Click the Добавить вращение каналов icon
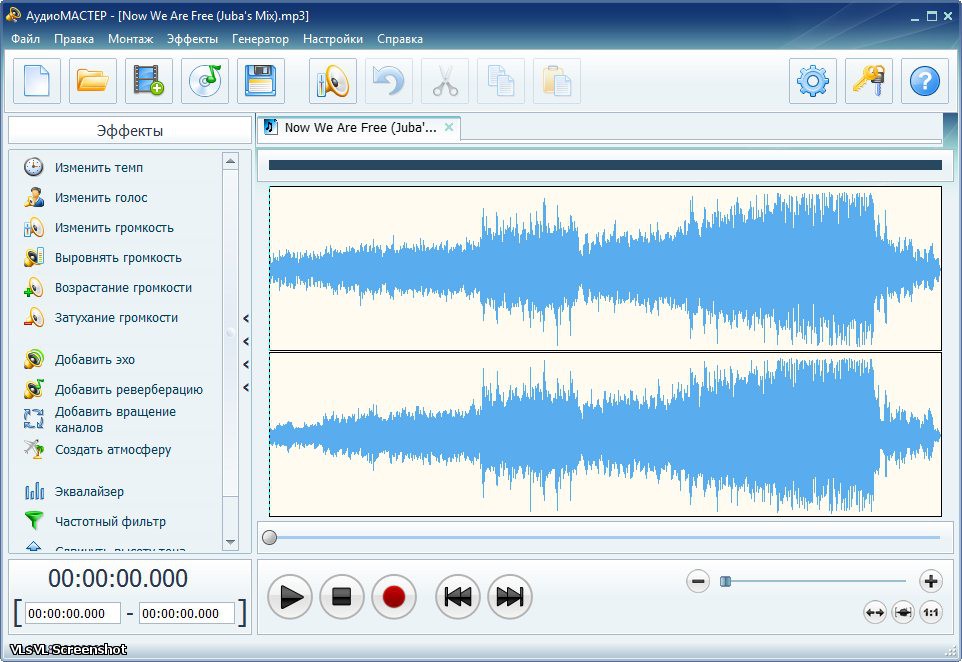The height and width of the screenshot is (662, 962). pos(34,419)
